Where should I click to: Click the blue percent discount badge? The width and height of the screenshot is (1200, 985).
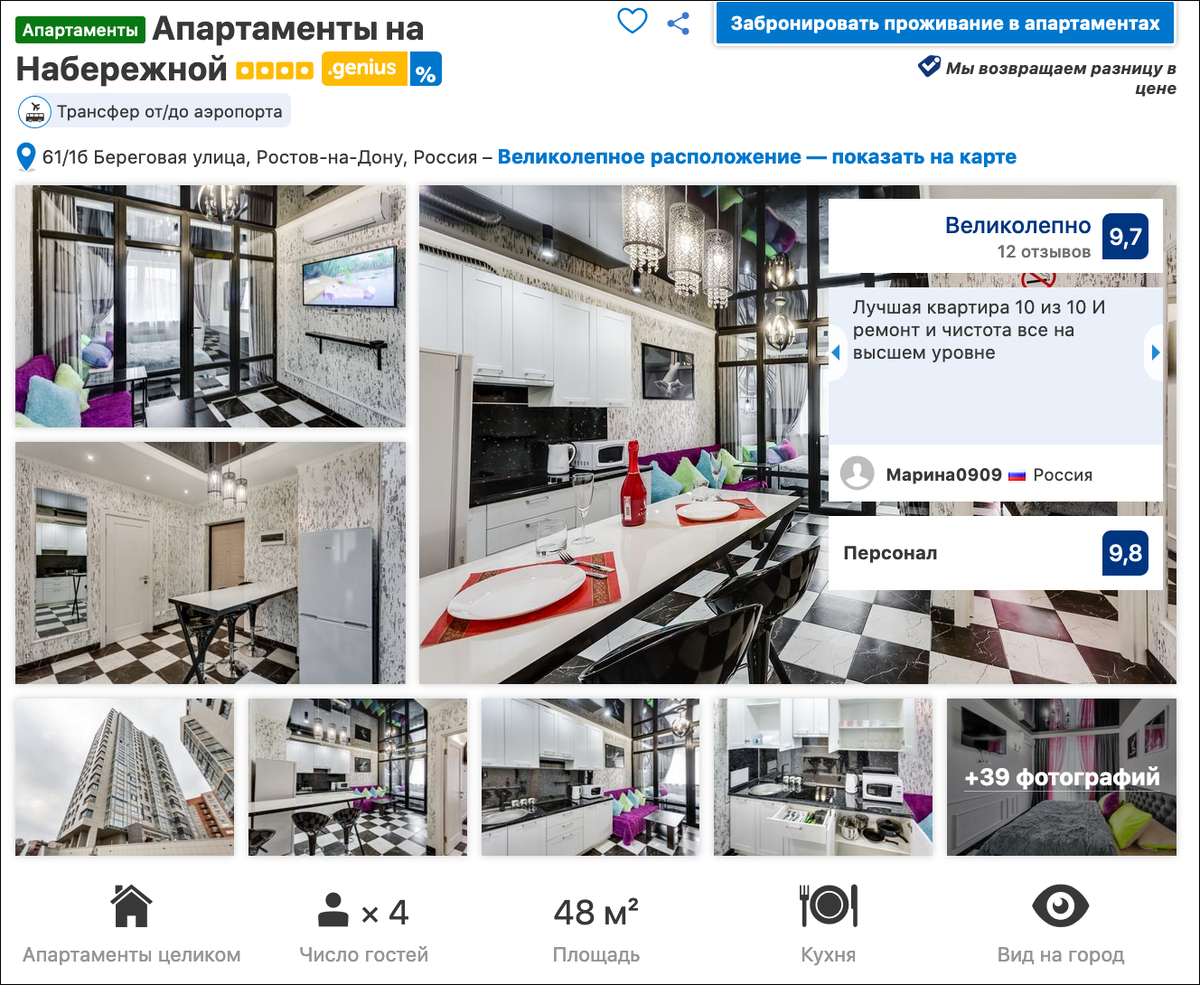click(425, 69)
